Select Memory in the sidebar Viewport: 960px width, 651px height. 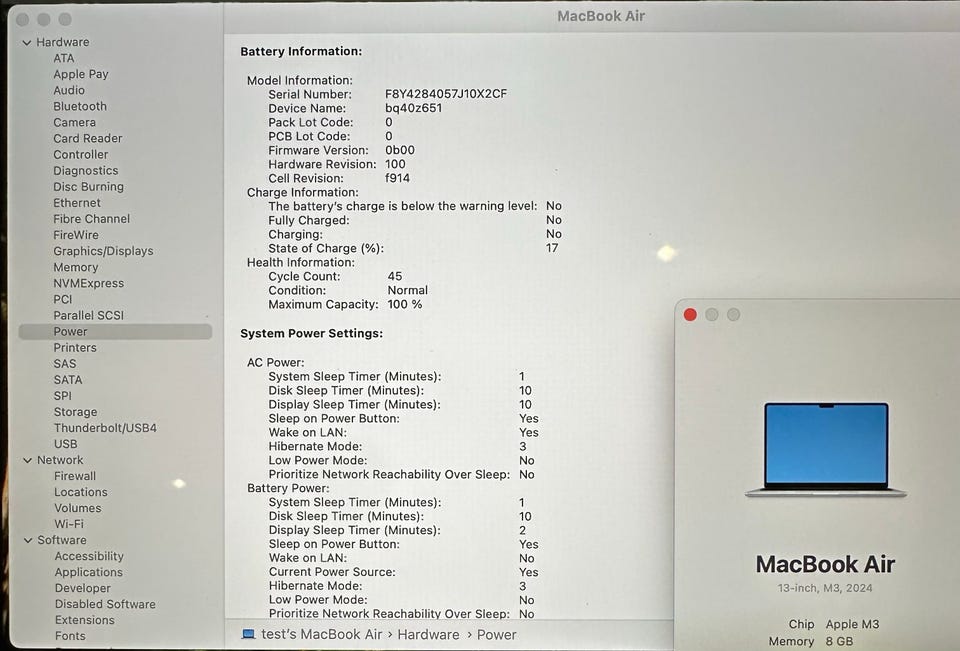(75, 267)
